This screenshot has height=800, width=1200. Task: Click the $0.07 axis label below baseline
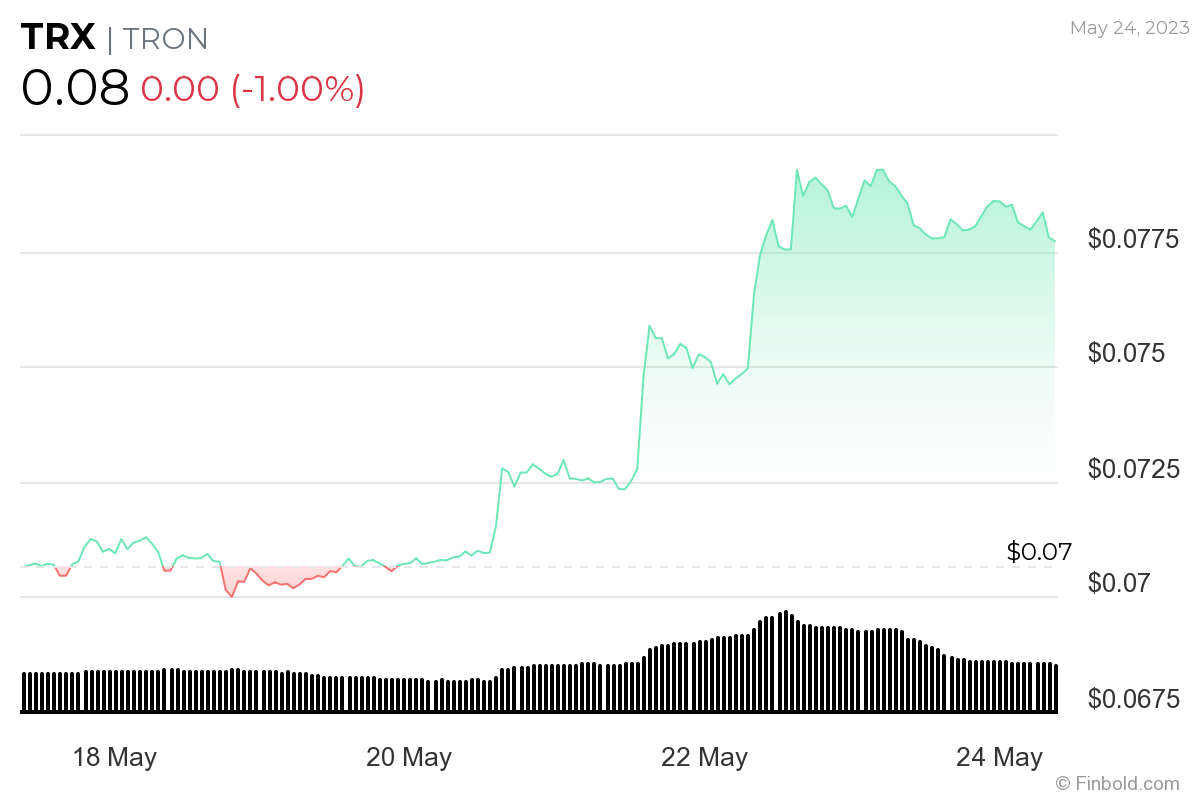[1120, 583]
